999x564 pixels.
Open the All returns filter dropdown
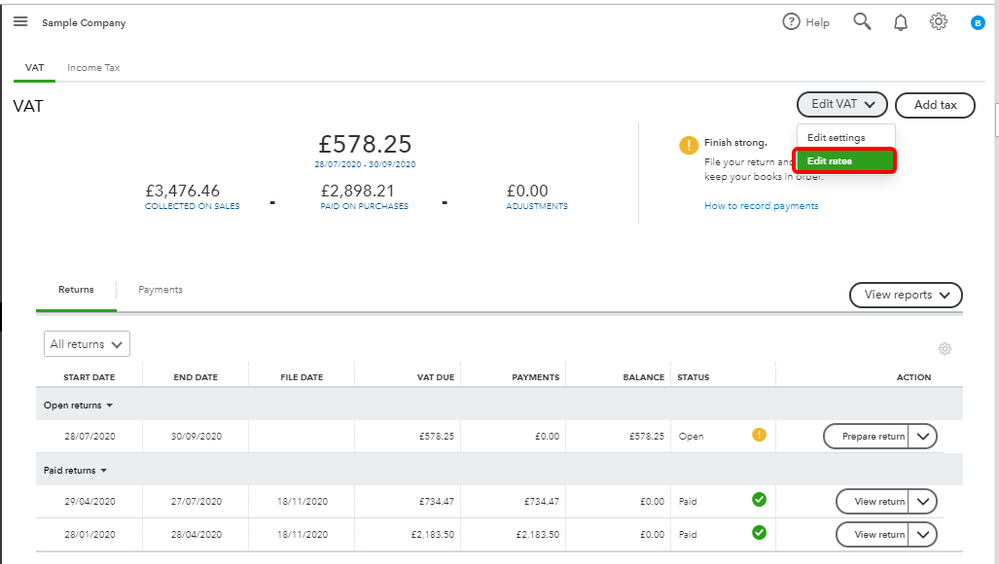[x=87, y=344]
